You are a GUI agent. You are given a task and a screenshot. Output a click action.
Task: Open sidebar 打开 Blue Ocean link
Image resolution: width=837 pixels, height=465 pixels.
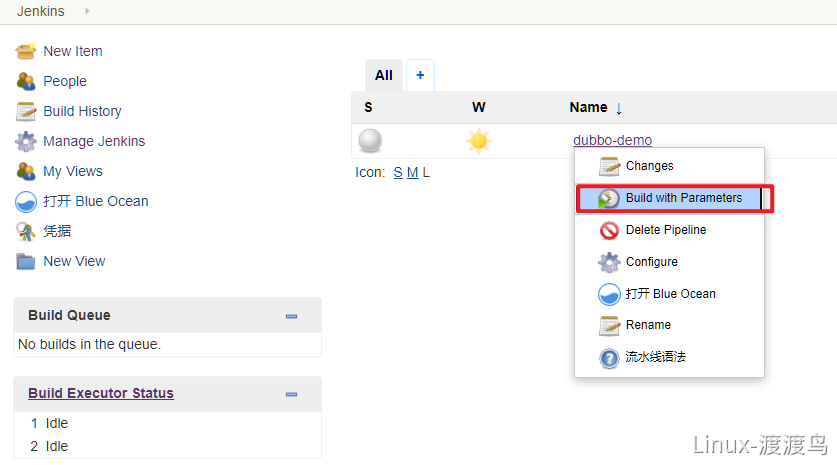pos(96,201)
